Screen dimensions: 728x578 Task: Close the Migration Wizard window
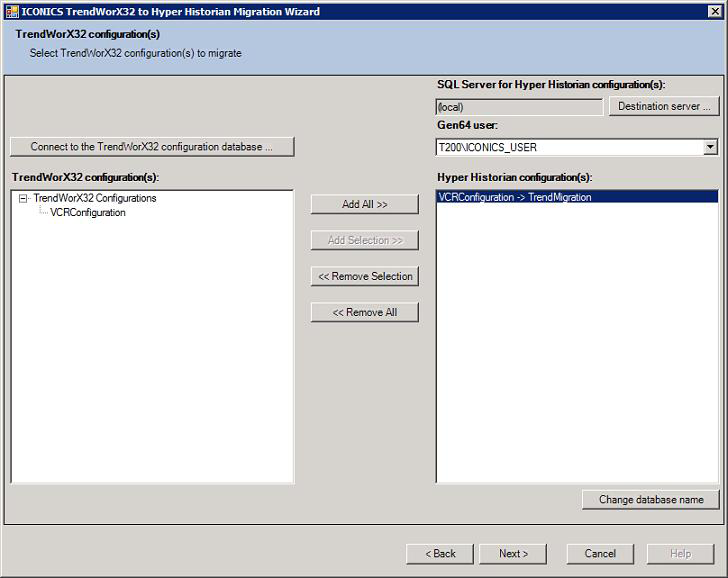pyautogui.click(x=714, y=11)
